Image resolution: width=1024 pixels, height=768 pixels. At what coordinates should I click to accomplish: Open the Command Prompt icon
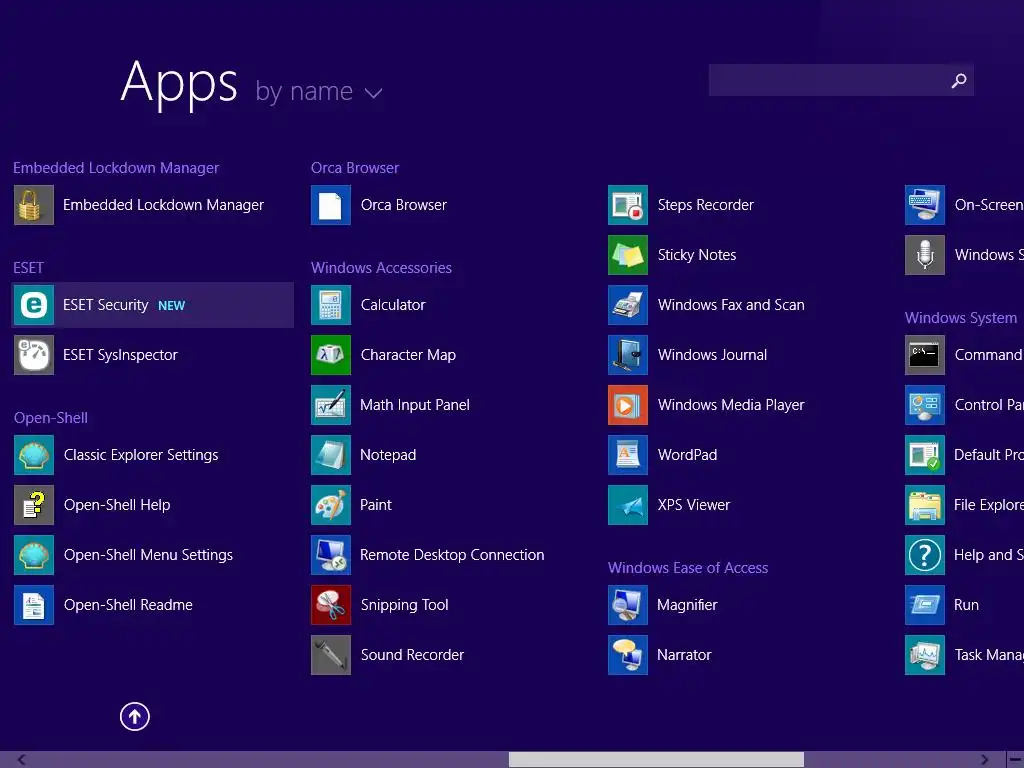(x=925, y=355)
